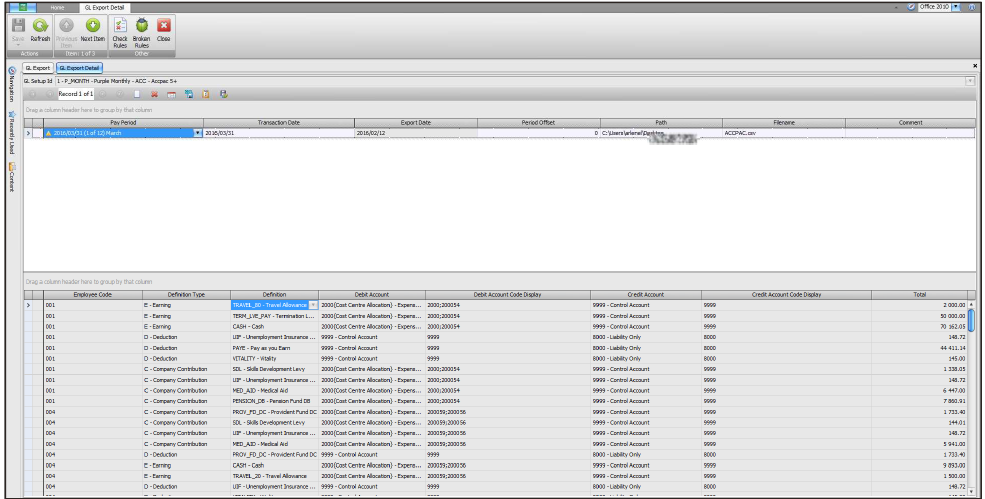Open the Content side panel

[x=11, y=177]
